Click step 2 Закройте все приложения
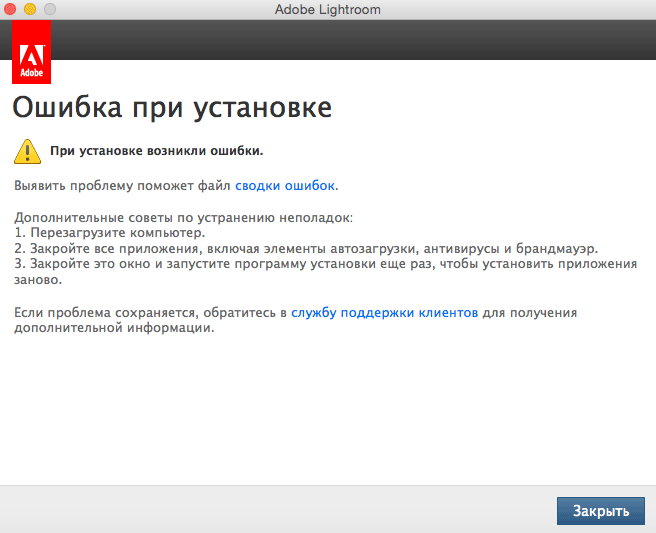 click(x=306, y=249)
